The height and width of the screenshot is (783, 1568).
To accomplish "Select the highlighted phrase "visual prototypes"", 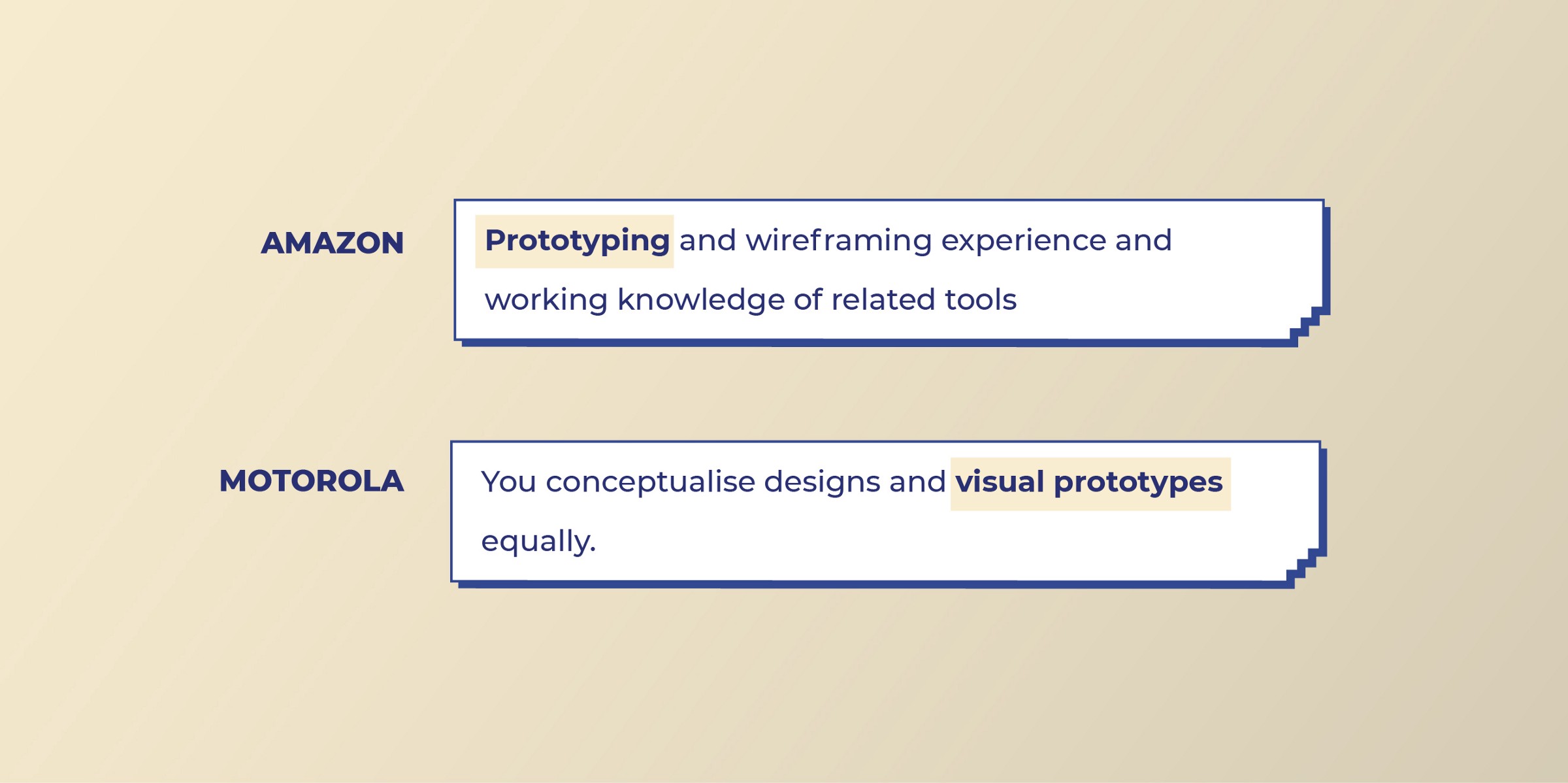I will point(1088,482).
